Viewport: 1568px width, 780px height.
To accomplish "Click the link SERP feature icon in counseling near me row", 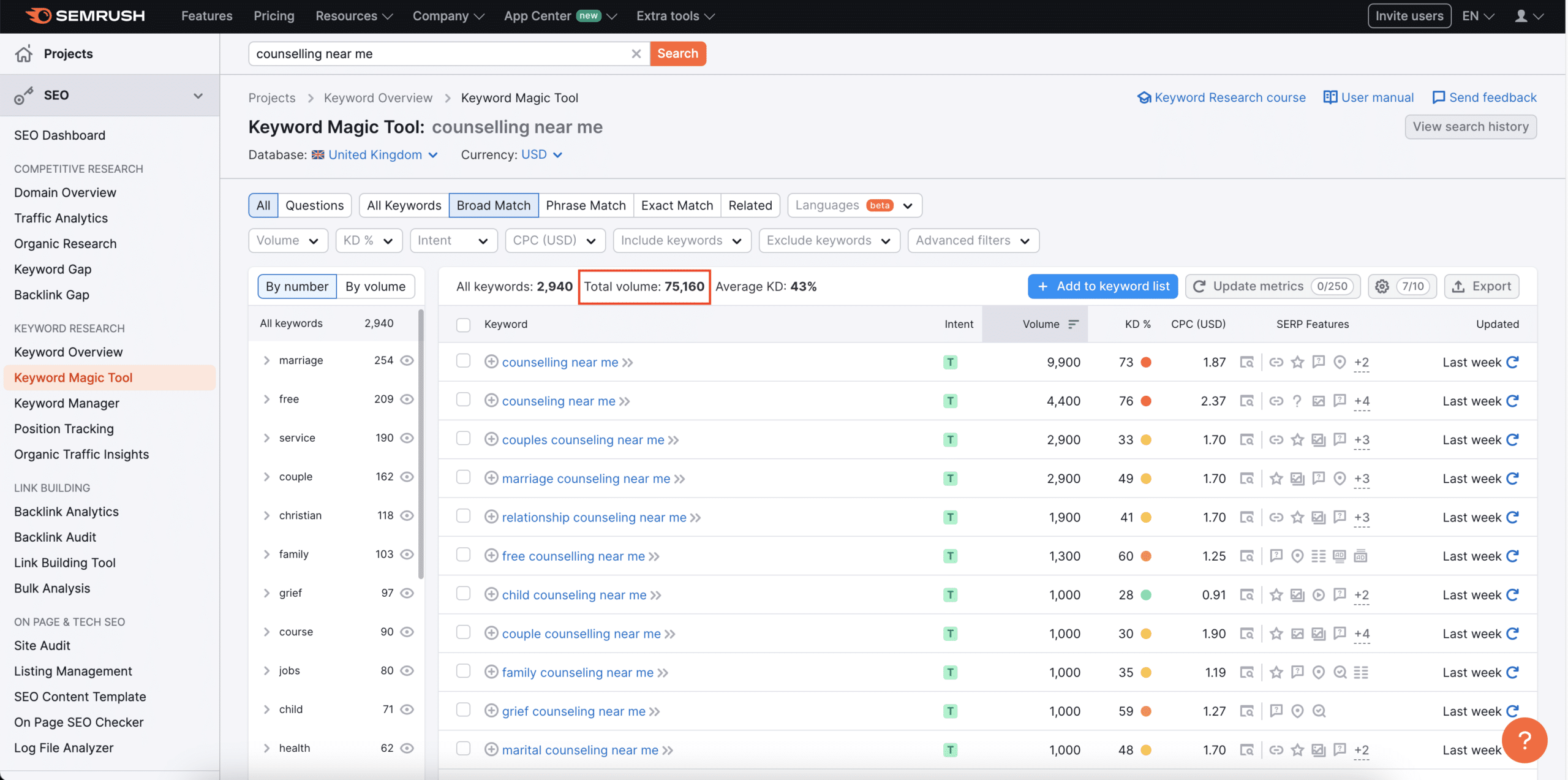I will pos(1276,401).
